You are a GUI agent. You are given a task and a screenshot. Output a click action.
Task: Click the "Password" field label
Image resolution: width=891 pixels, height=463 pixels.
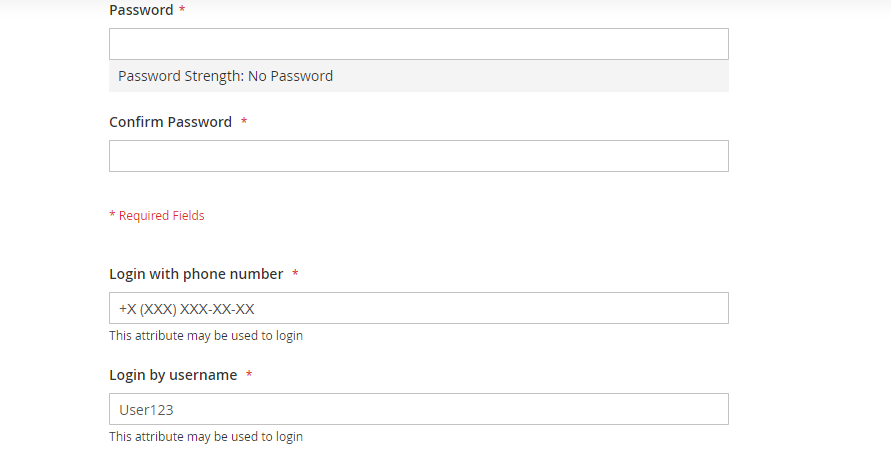coord(139,10)
